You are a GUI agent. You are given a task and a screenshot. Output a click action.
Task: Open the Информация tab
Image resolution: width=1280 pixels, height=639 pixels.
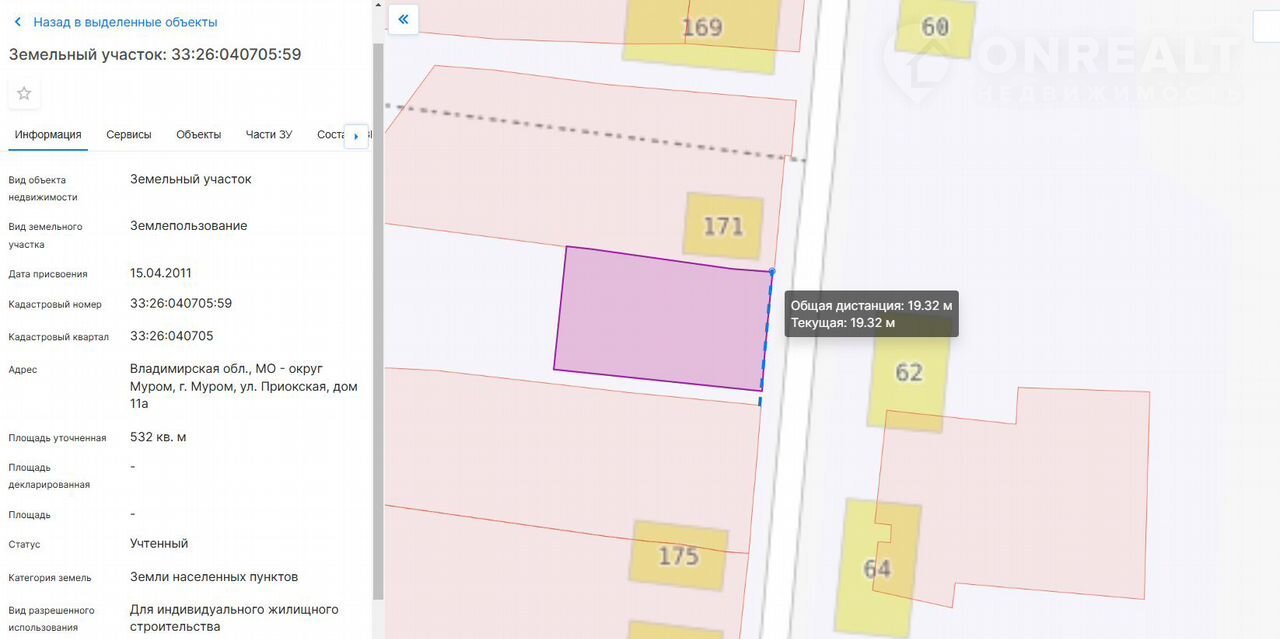point(48,135)
